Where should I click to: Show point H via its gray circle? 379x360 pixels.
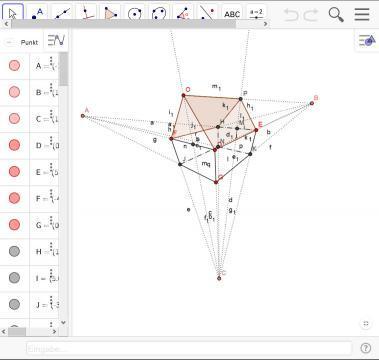coord(14,251)
